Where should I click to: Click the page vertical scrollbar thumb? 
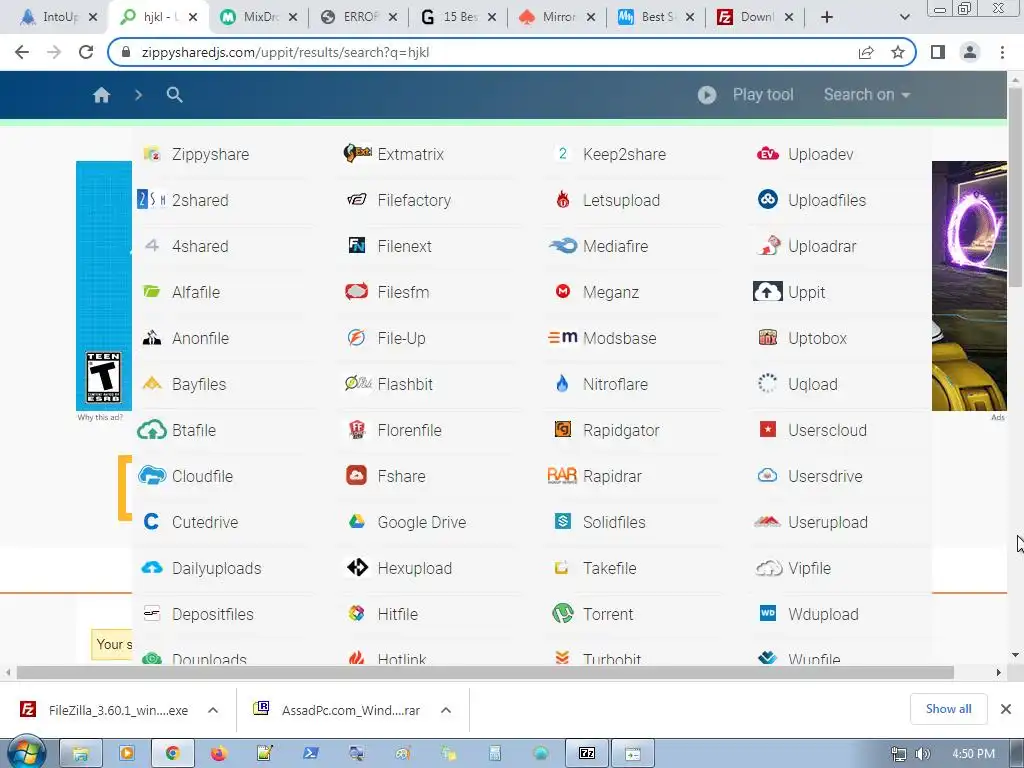click(1016, 186)
